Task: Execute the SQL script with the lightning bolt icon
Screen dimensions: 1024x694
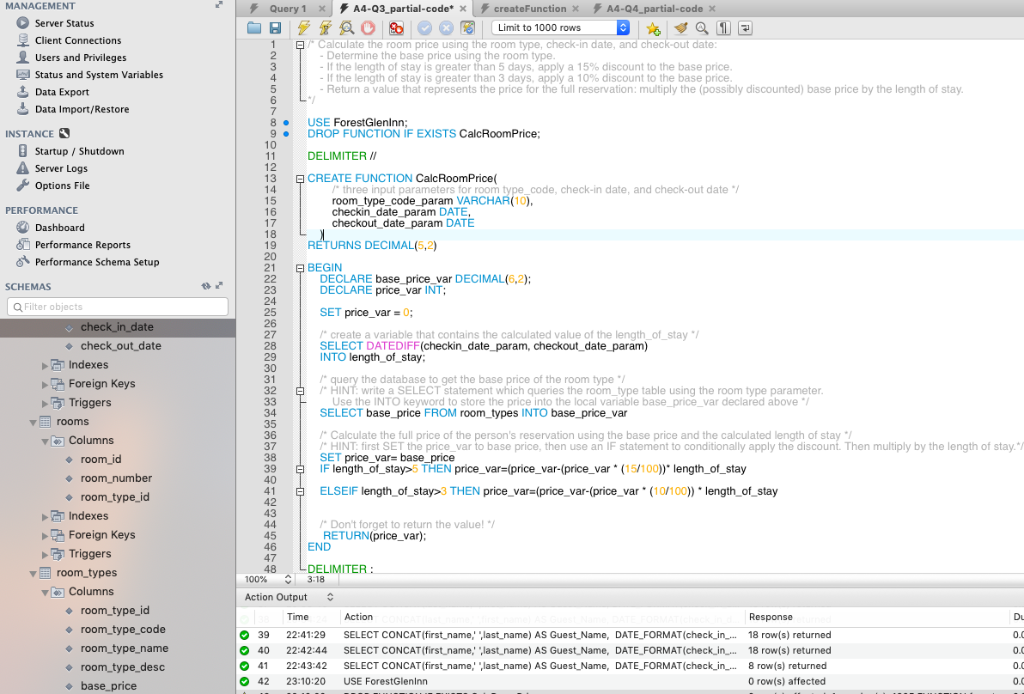Action: tap(303, 28)
